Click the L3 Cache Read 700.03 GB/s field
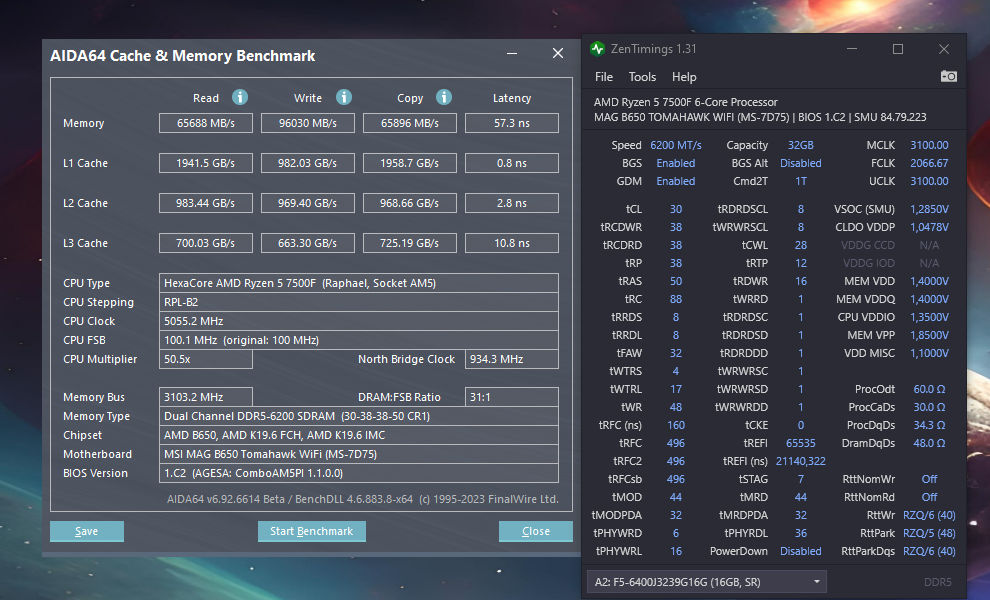 tap(206, 243)
